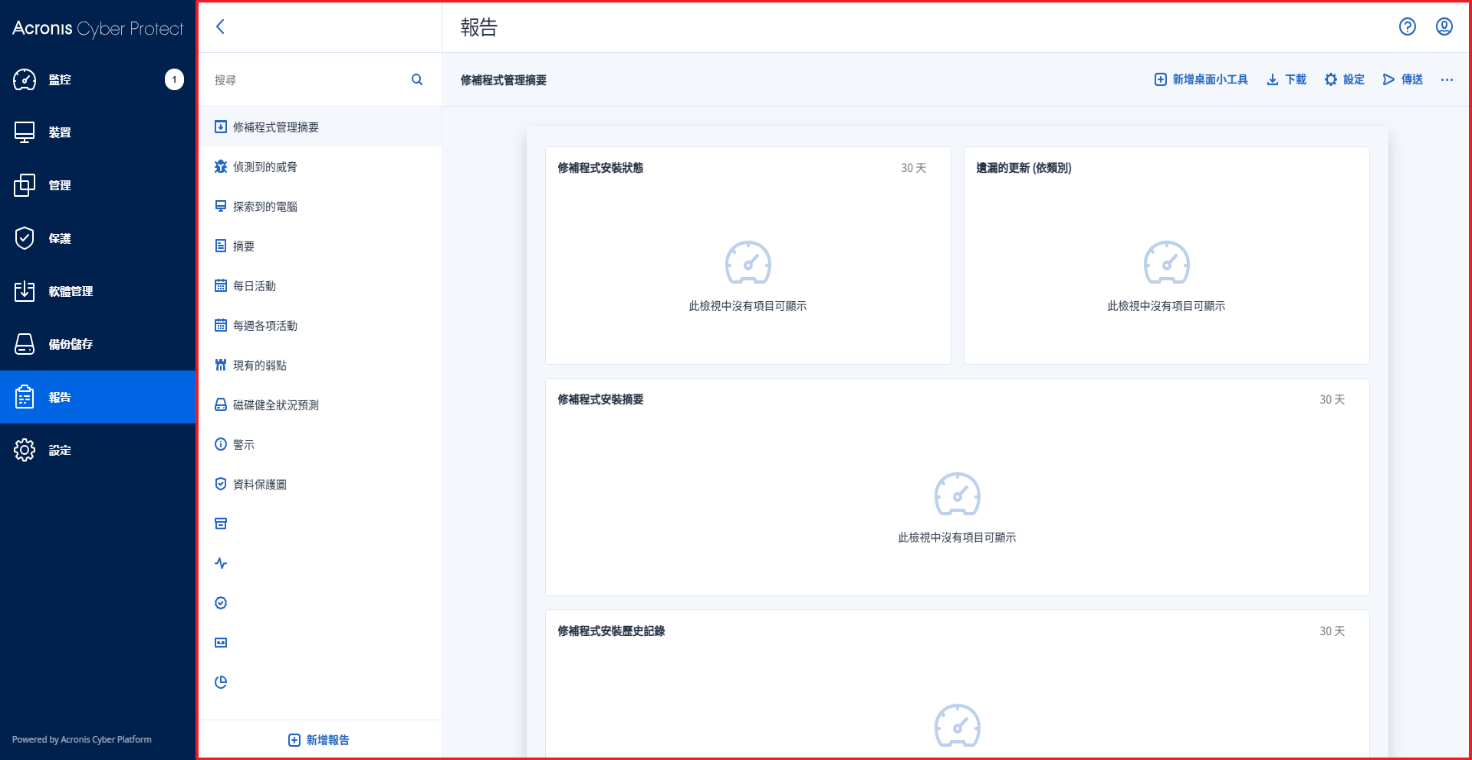The width and height of the screenshot is (1472, 760).
Task: Click 30 天 in 修補程式安裝歷史記錄 widget
Action: (x=1332, y=631)
